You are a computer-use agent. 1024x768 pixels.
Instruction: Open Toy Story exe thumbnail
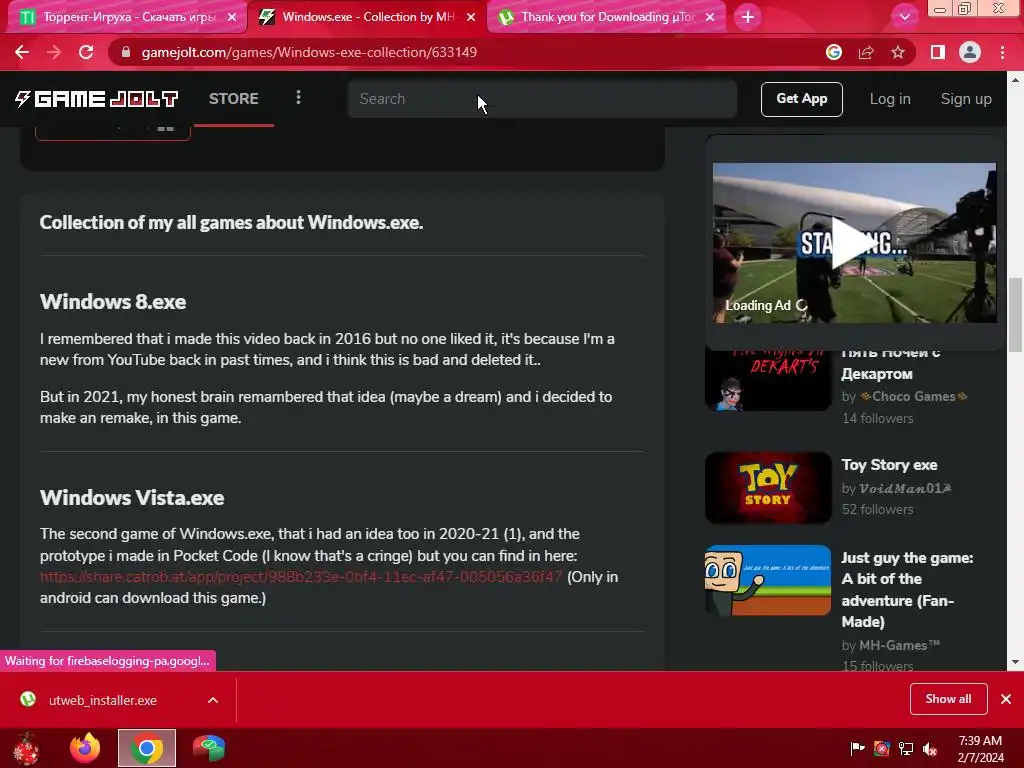click(x=768, y=488)
